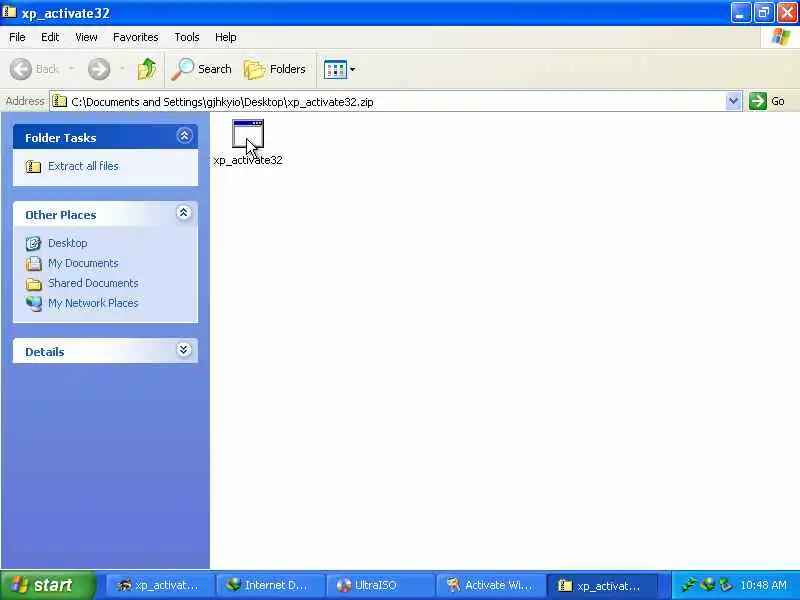This screenshot has width=800, height=600.
Task: Open the Tools menu
Action: (187, 37)
